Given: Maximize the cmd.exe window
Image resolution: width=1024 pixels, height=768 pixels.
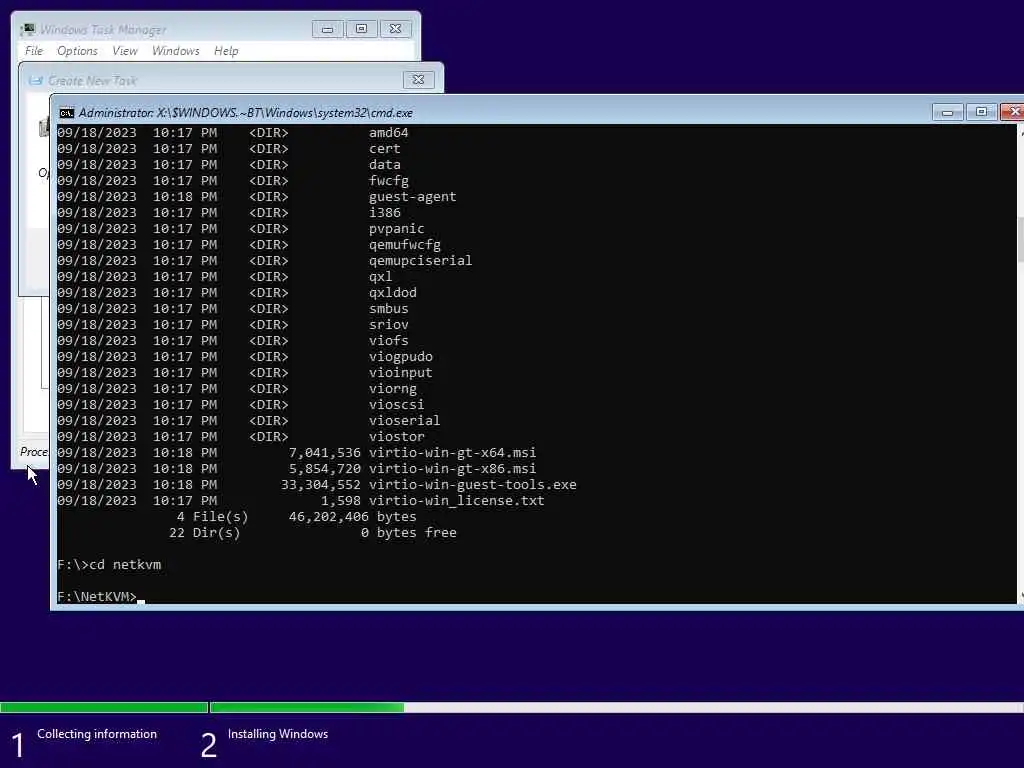Looking at the screenshot, I should pos(981,112).
